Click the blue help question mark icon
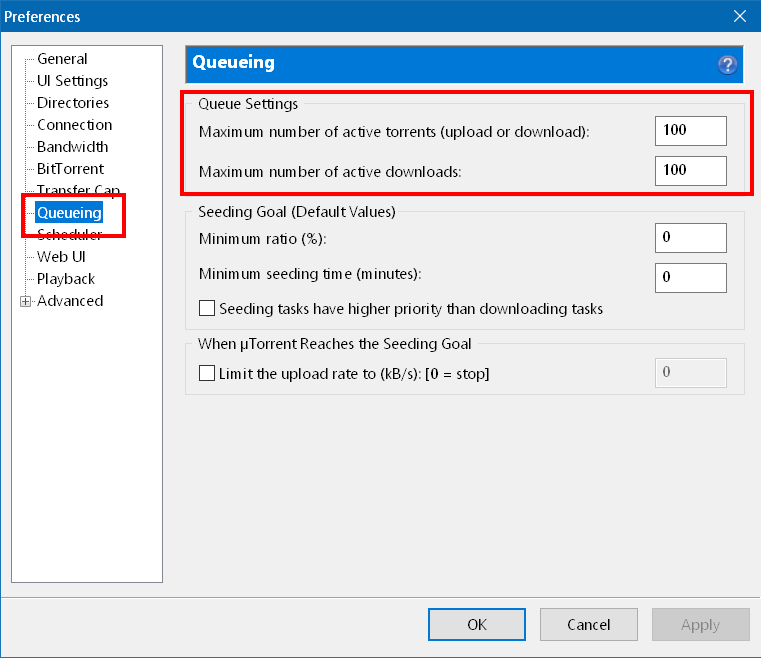The image size is (761, 658). tap(727, 65)
